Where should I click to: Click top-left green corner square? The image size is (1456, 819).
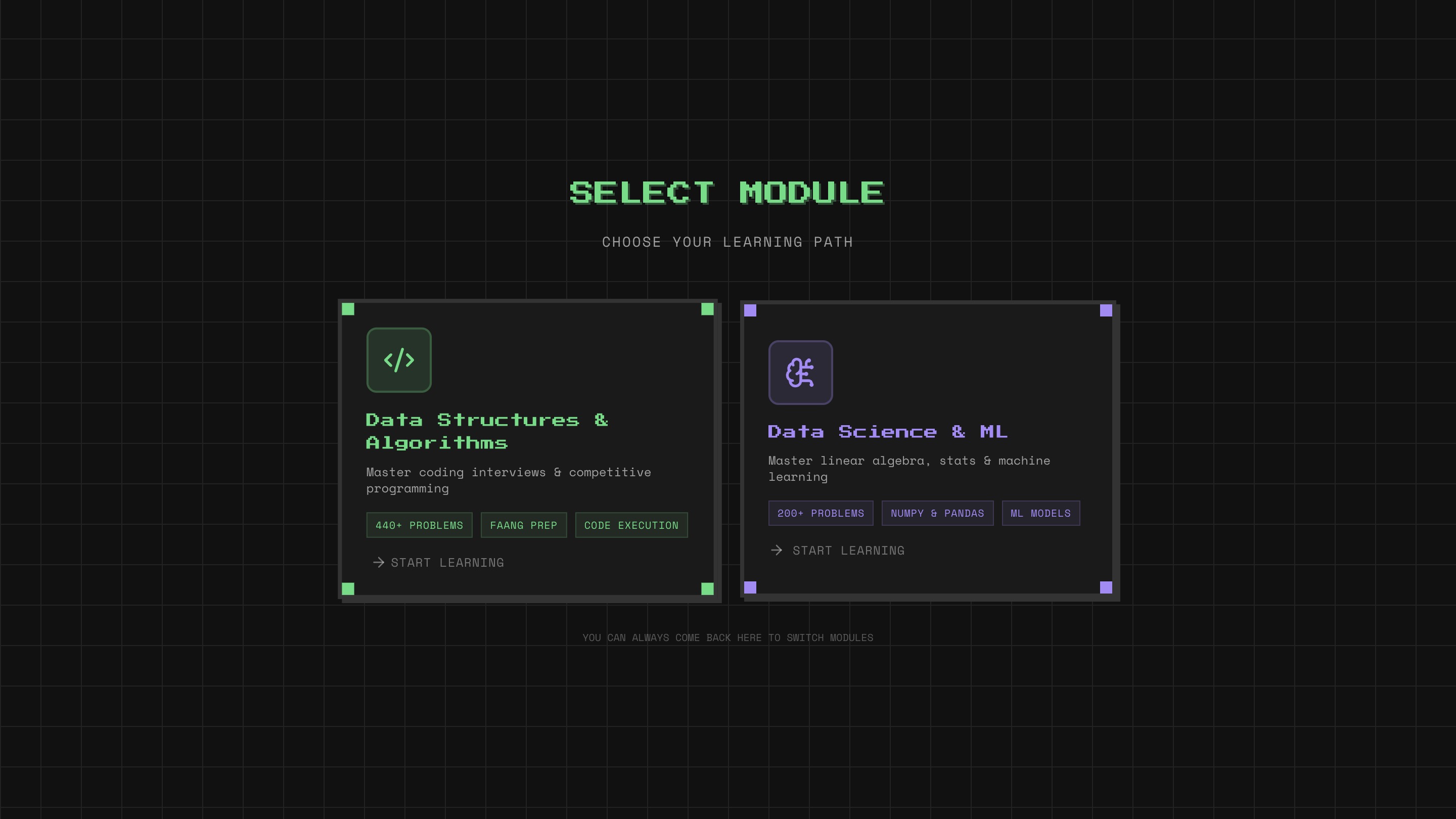point(348,309)
